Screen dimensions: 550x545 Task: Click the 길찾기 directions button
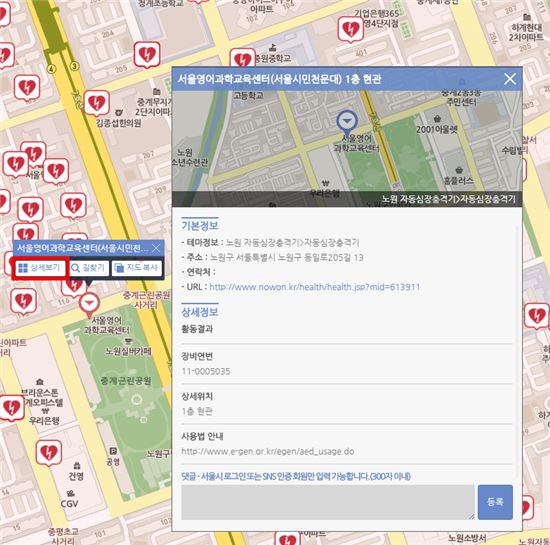click(x=89, y=268)
